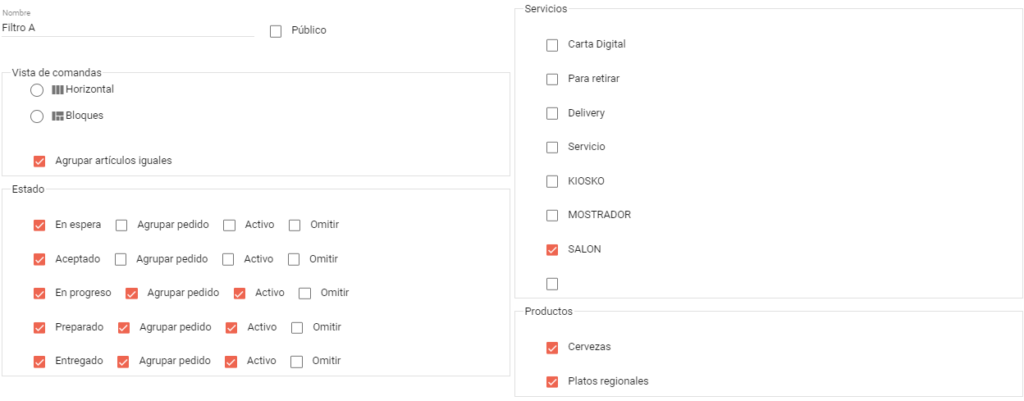Select the Bloques view layout icon

point(57,116)
